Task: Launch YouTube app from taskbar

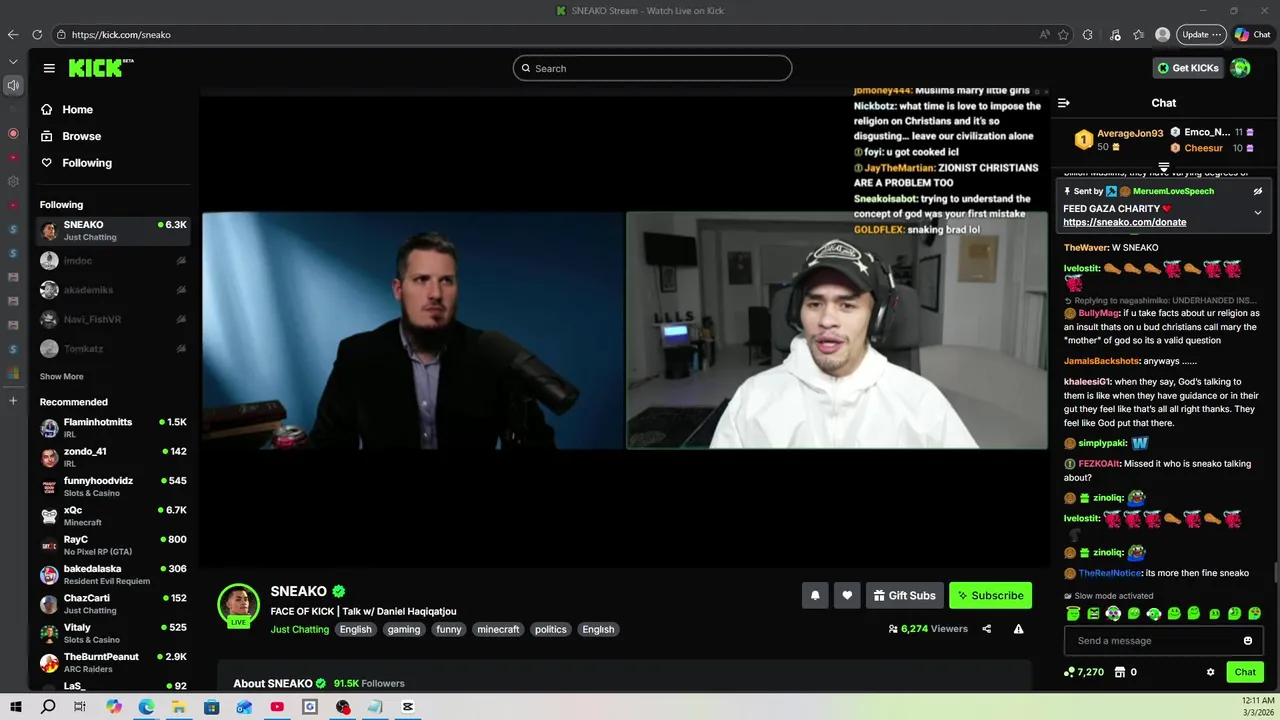Action: pos(277,707)
